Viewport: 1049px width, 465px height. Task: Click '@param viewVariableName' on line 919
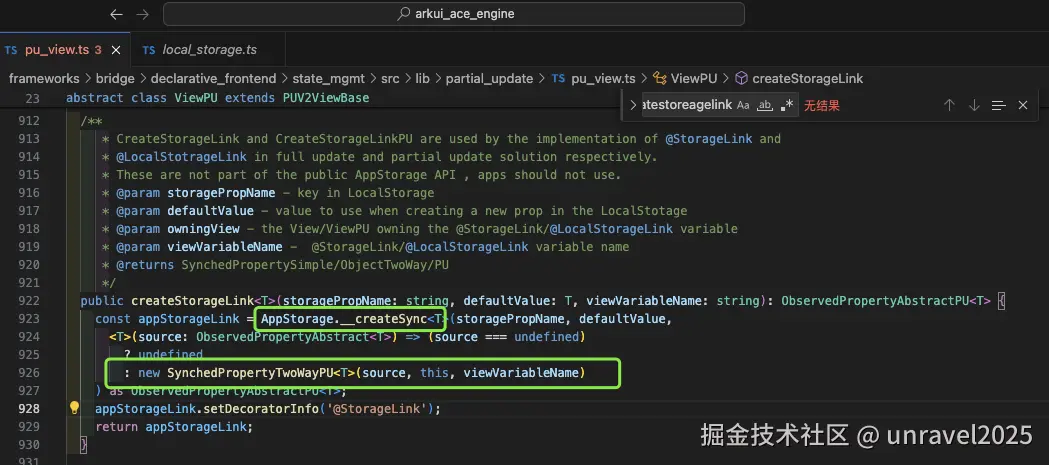pos(199,247)
